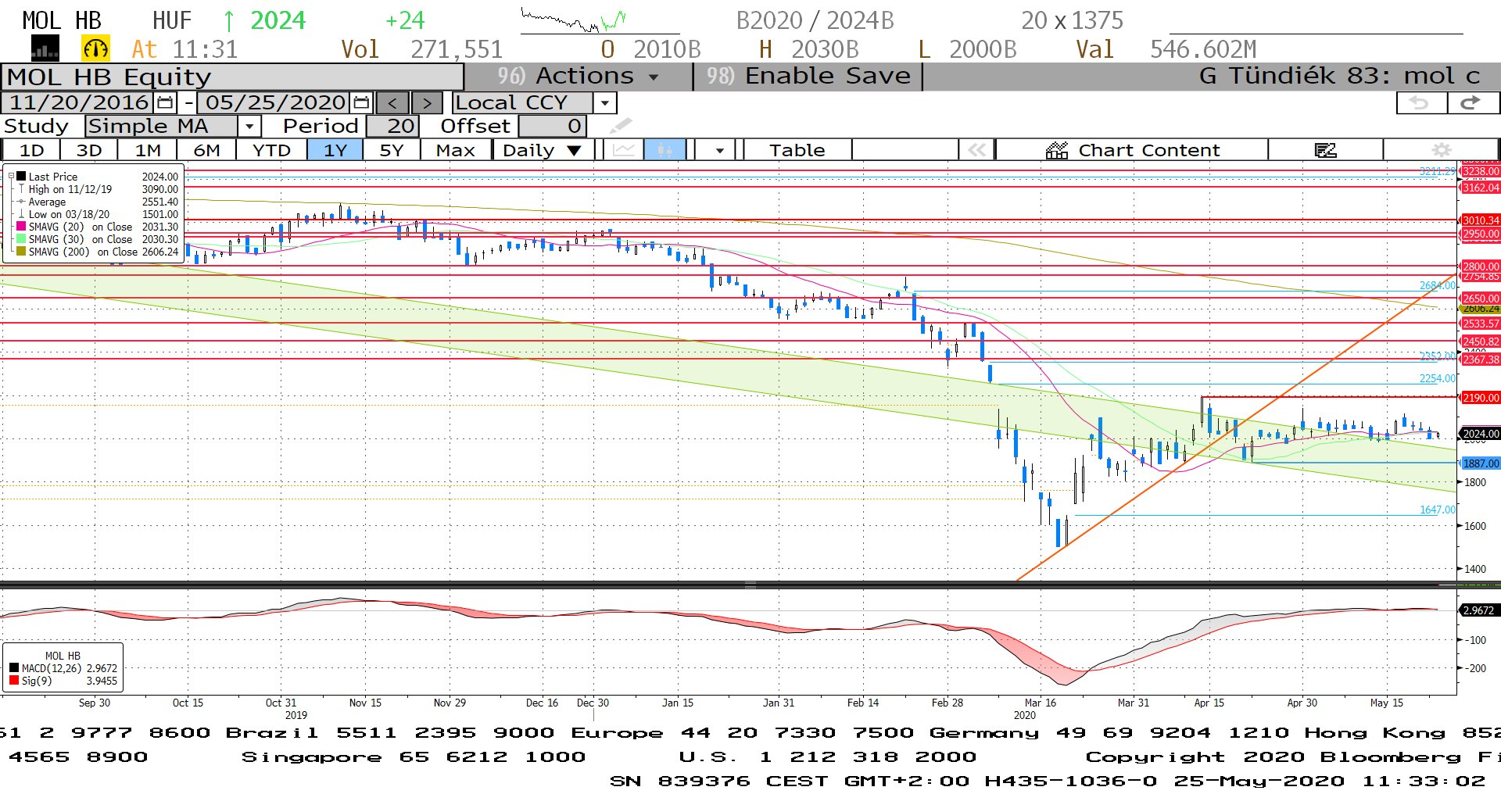The width and height of the screenshot is (1501, 812).
Task: Switch to line chart style icon
Action: [624, 150]
